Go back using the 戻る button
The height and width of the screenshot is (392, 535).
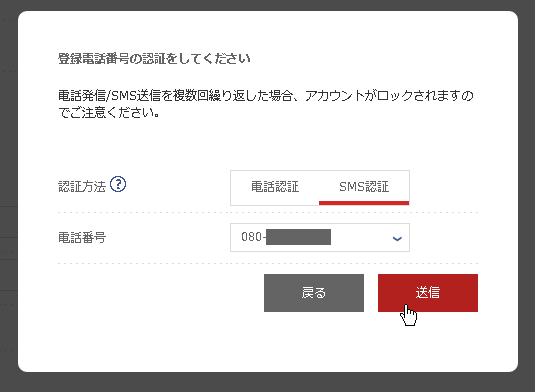pyautogui.click(x=314, y=293)
